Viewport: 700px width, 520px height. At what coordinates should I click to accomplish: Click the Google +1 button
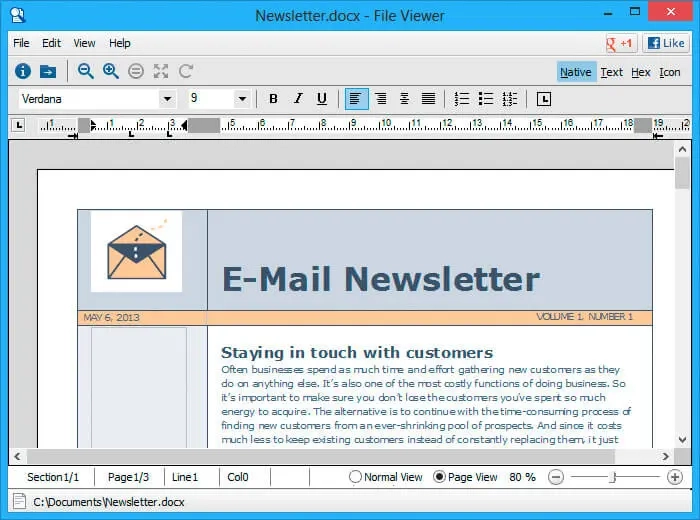point(621,43)
